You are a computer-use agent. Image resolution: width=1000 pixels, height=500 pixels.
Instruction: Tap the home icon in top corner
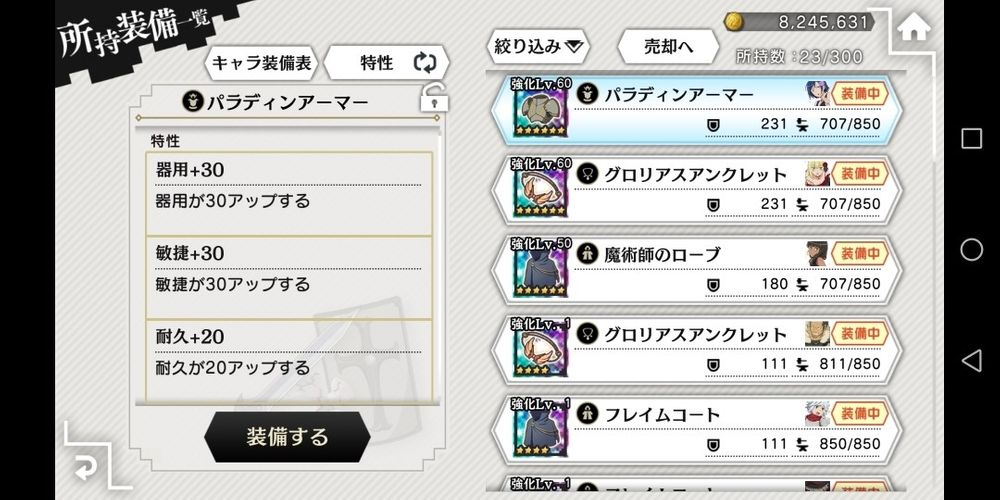coord(914,28)
